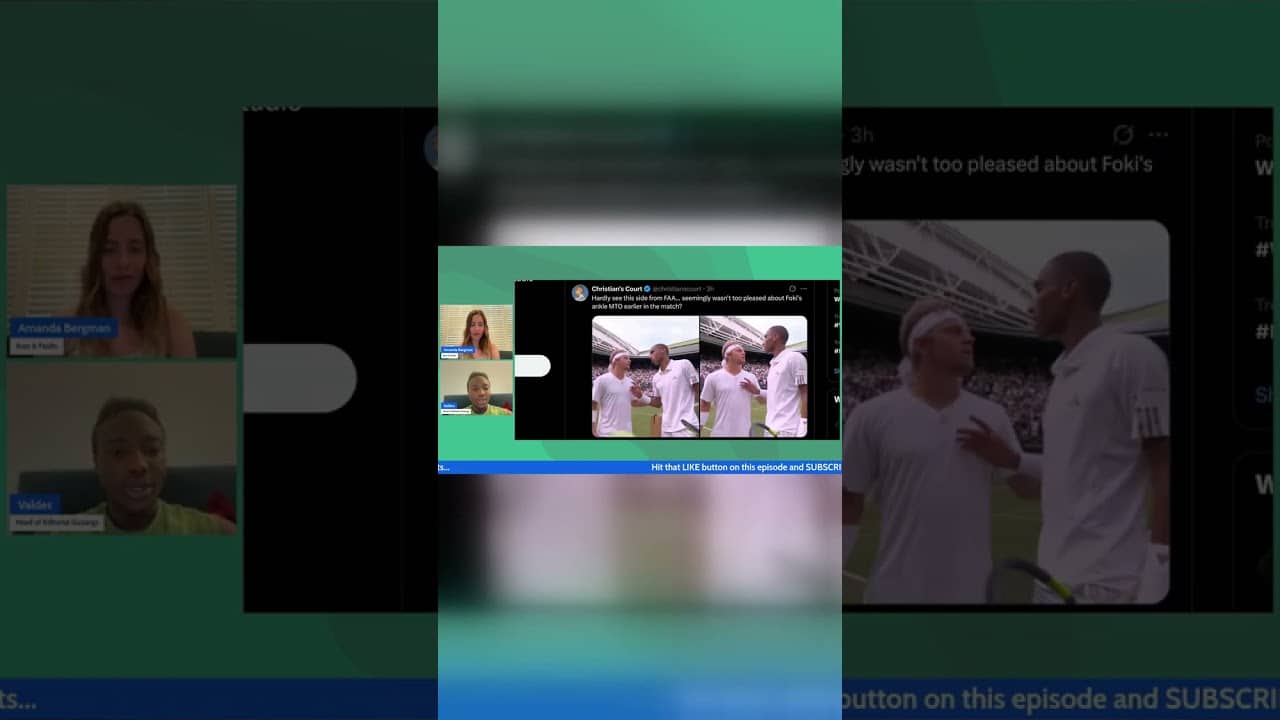Viewport: 1280px width, 720px height.
Task: Click the Grok icon on the sharp tweet header
Action: click(x=792, y=289)
